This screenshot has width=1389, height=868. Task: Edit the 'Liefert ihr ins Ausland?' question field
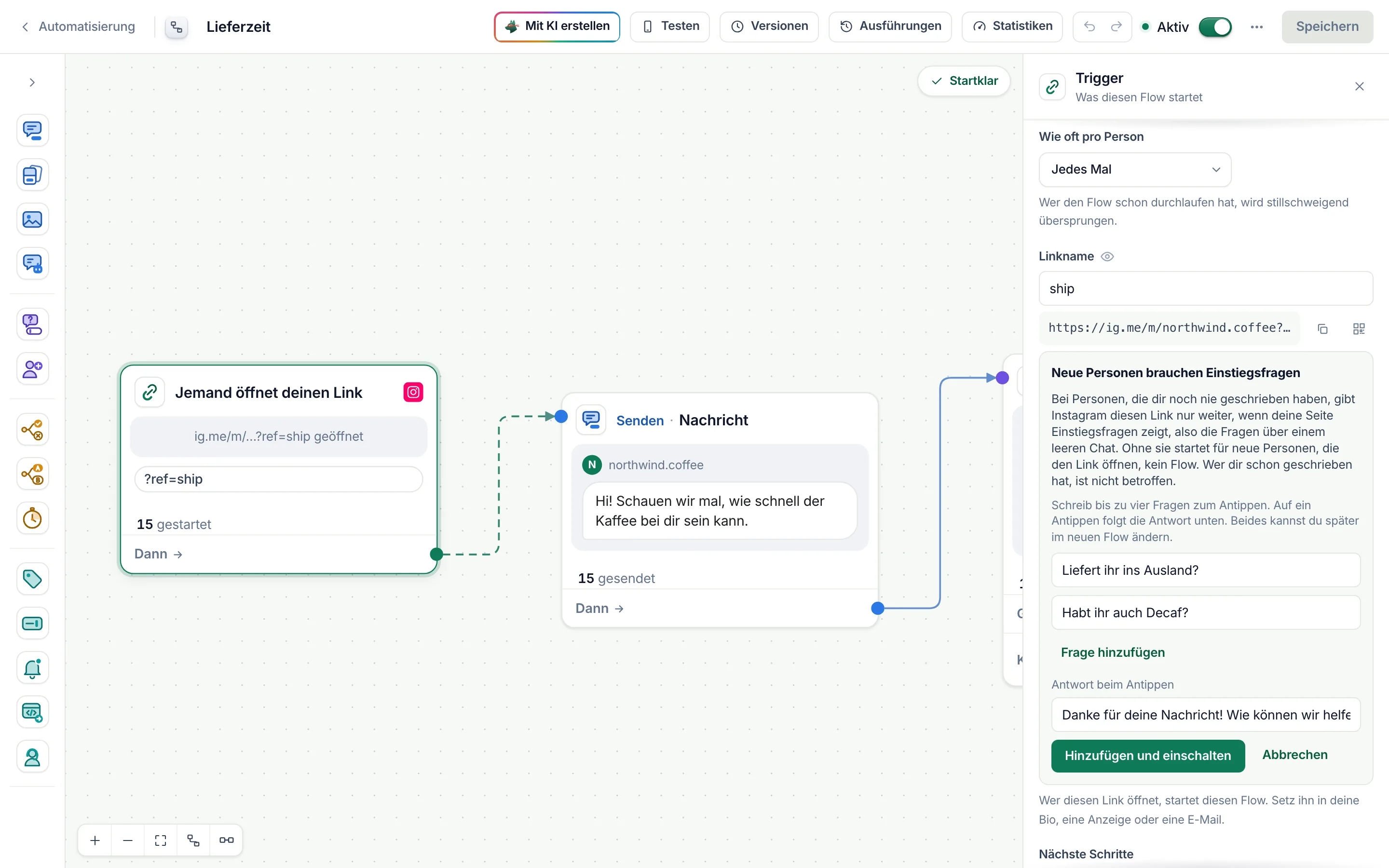pos(1205,570)
